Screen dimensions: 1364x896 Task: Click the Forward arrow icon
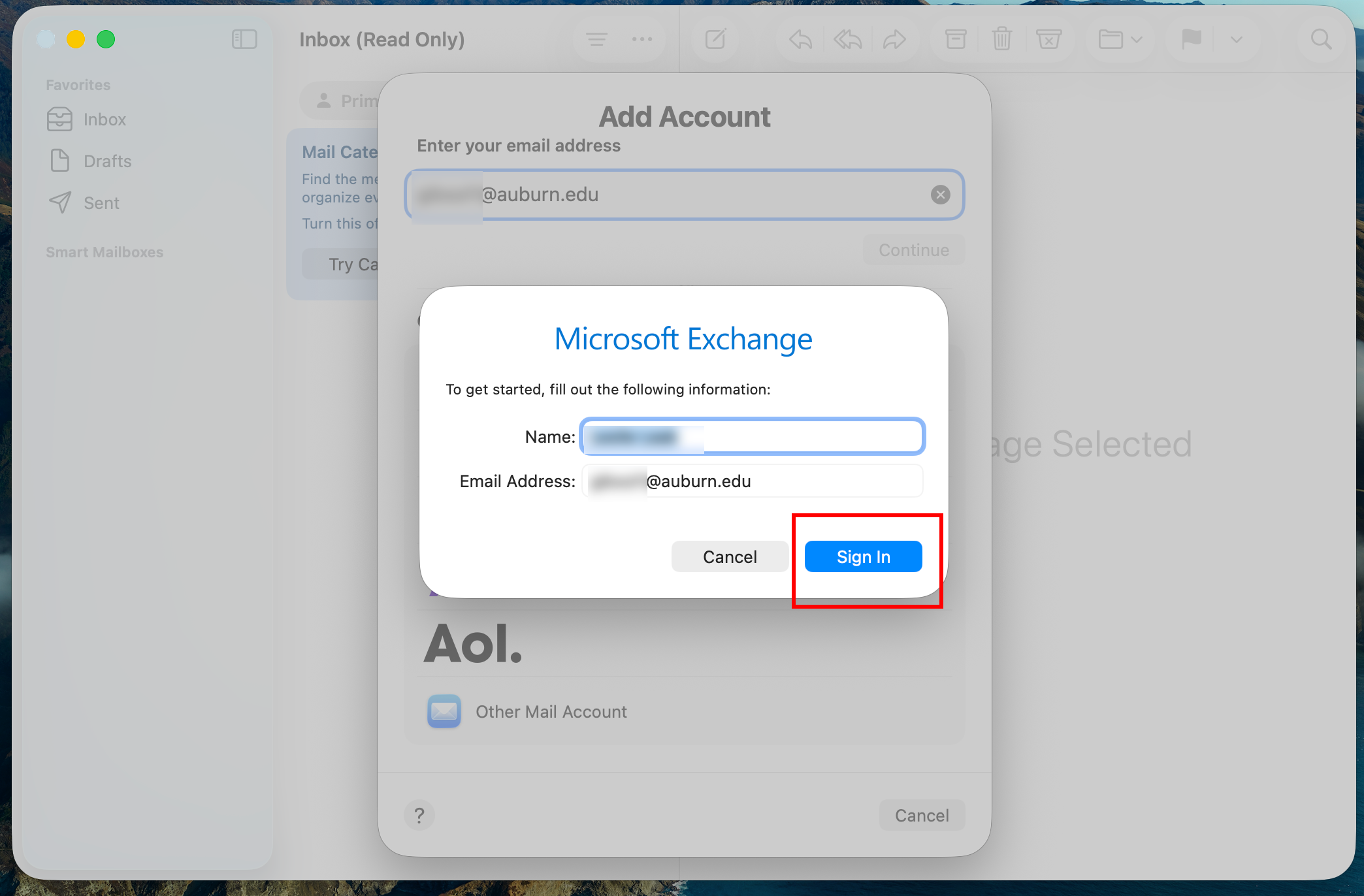tap(894, 39)
